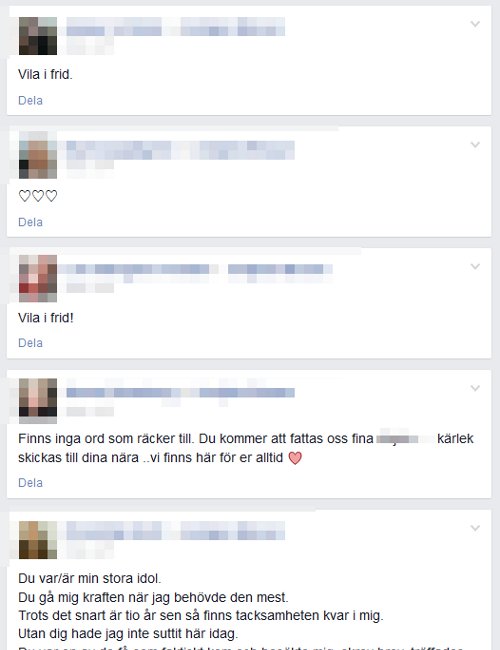This screenshot has width=500, height=650.
Task: Click the red heart emoji in the 'Finns inga ord' post
Action: click(x=295, y=458)
